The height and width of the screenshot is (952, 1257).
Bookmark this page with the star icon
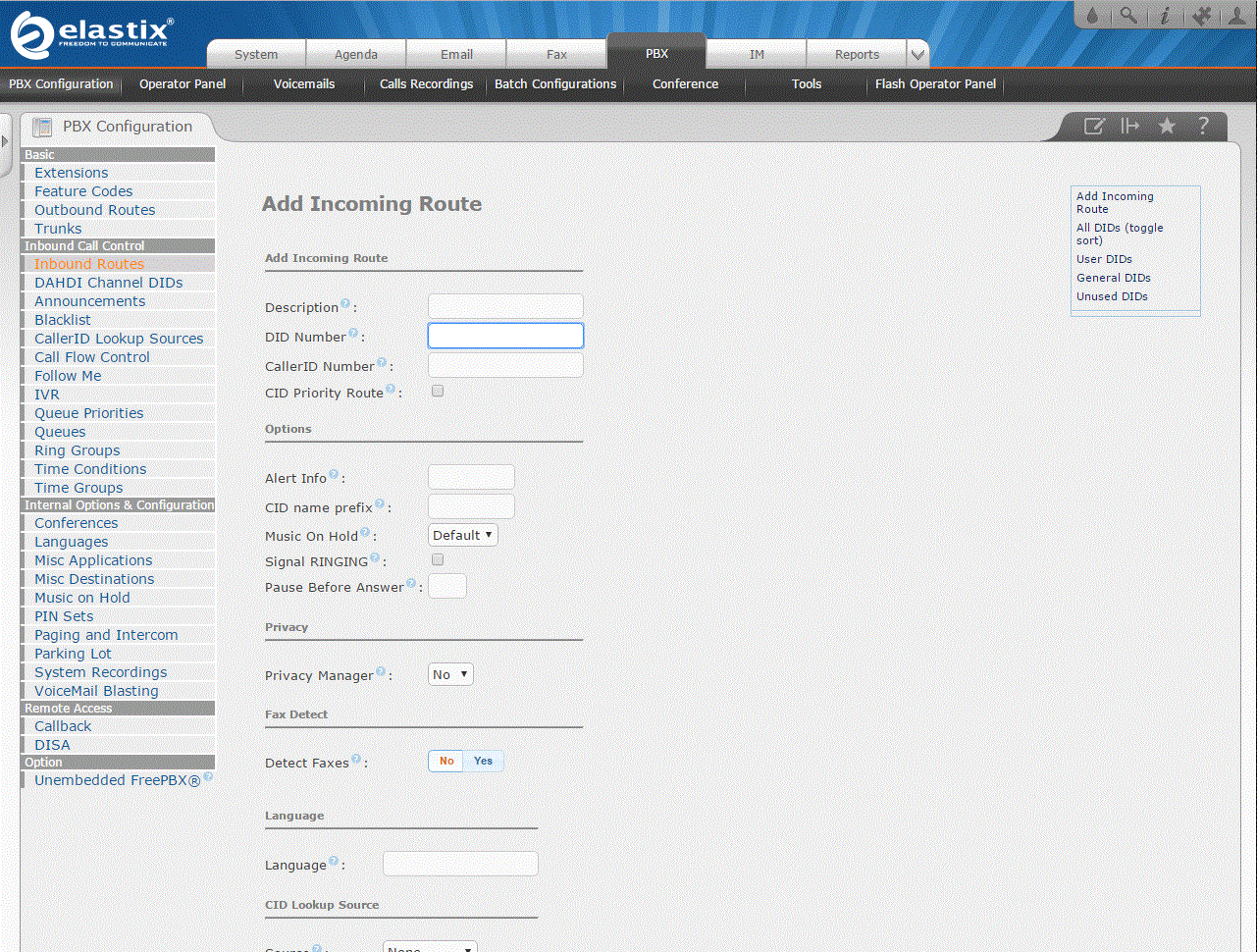[x=1167, y=126]
